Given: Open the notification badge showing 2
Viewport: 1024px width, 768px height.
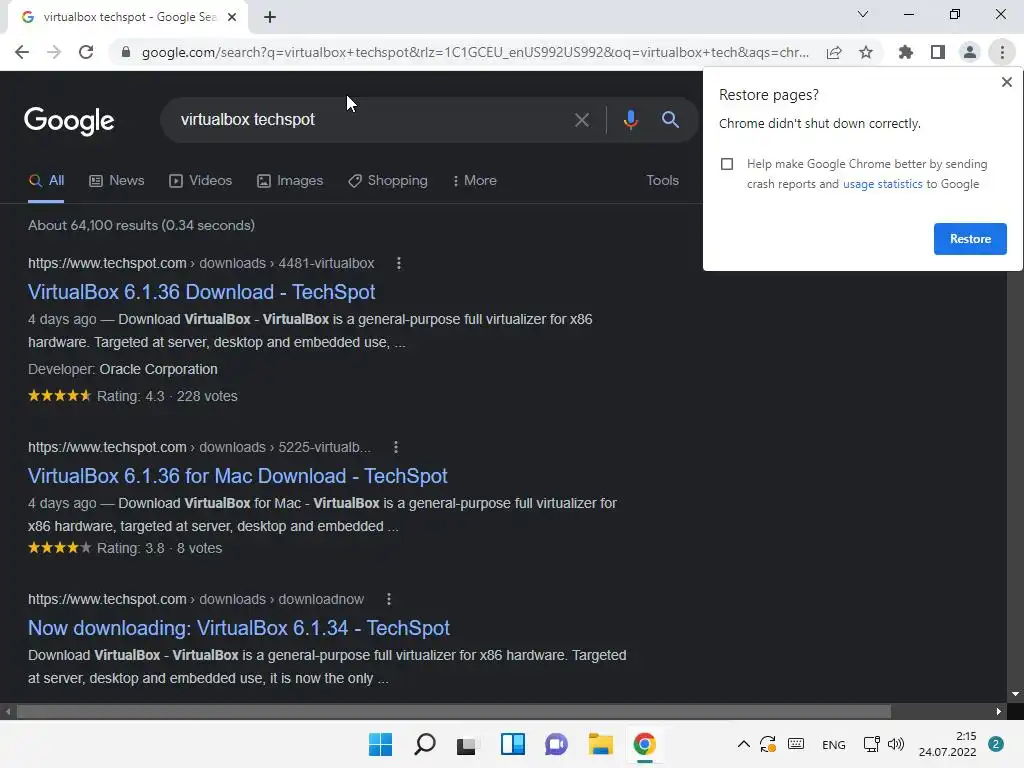Looking at the screenshot, I should pyautogui.click(x=995, y=744).
